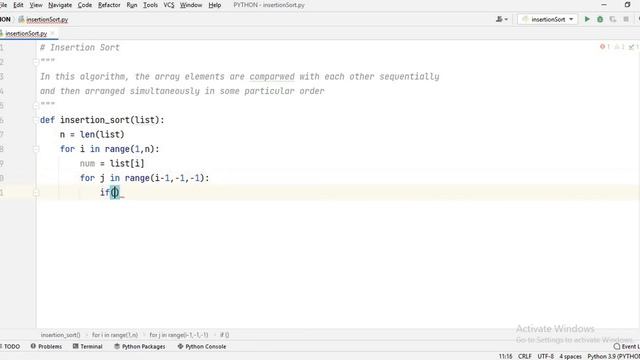Click insertion_sort() breadcrumb
640x360 pixels.
(x=60, y=335)
